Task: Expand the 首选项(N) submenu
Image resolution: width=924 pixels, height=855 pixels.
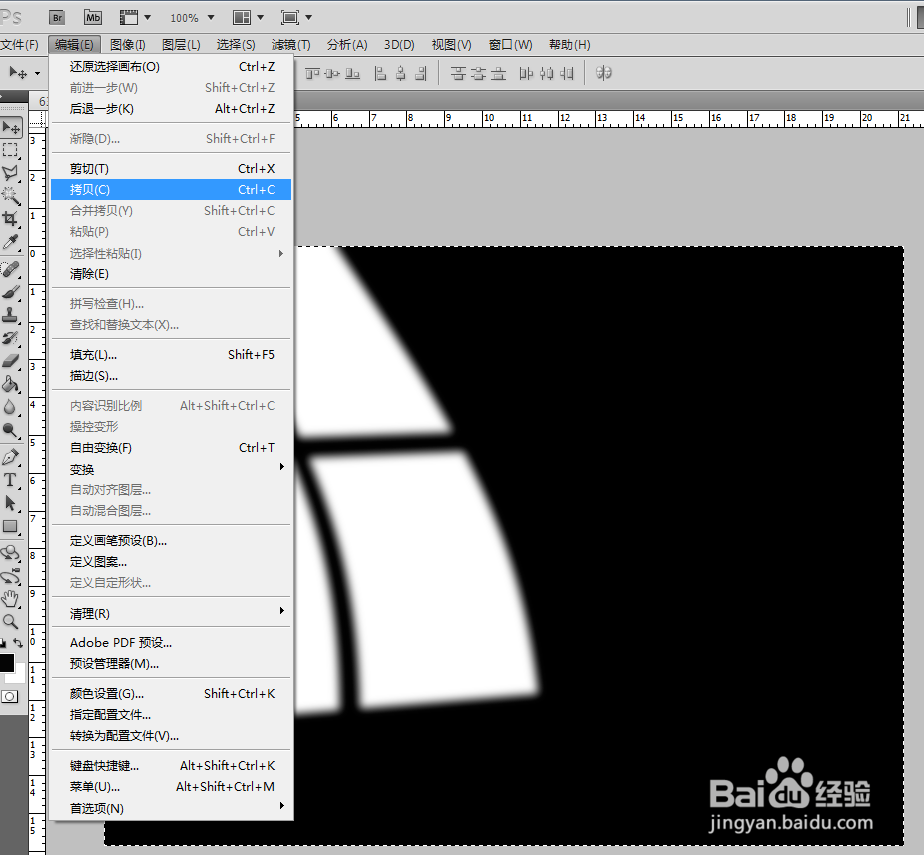Action: point(171,808)
